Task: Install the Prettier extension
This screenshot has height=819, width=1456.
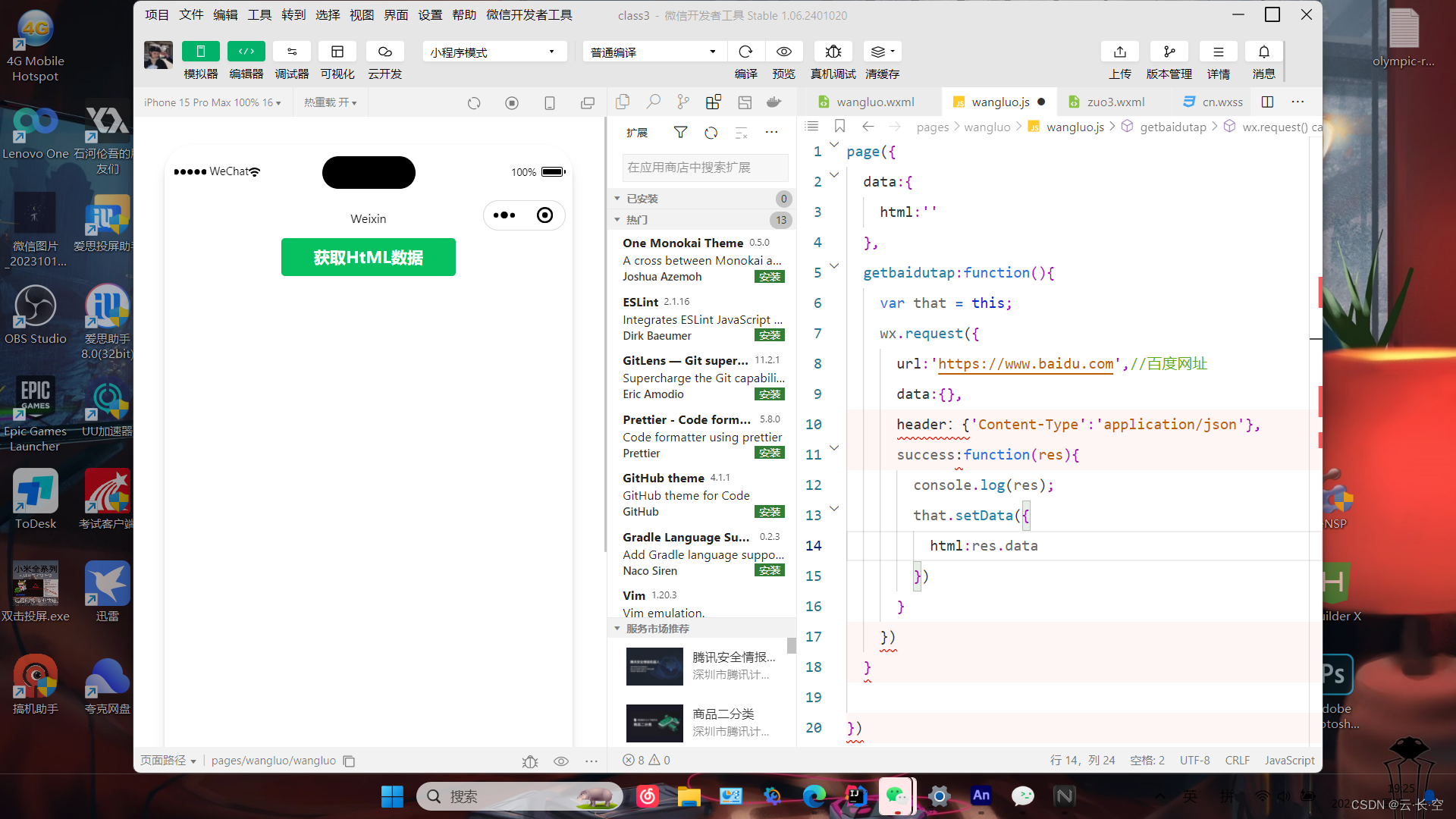Action: [770, 453]
